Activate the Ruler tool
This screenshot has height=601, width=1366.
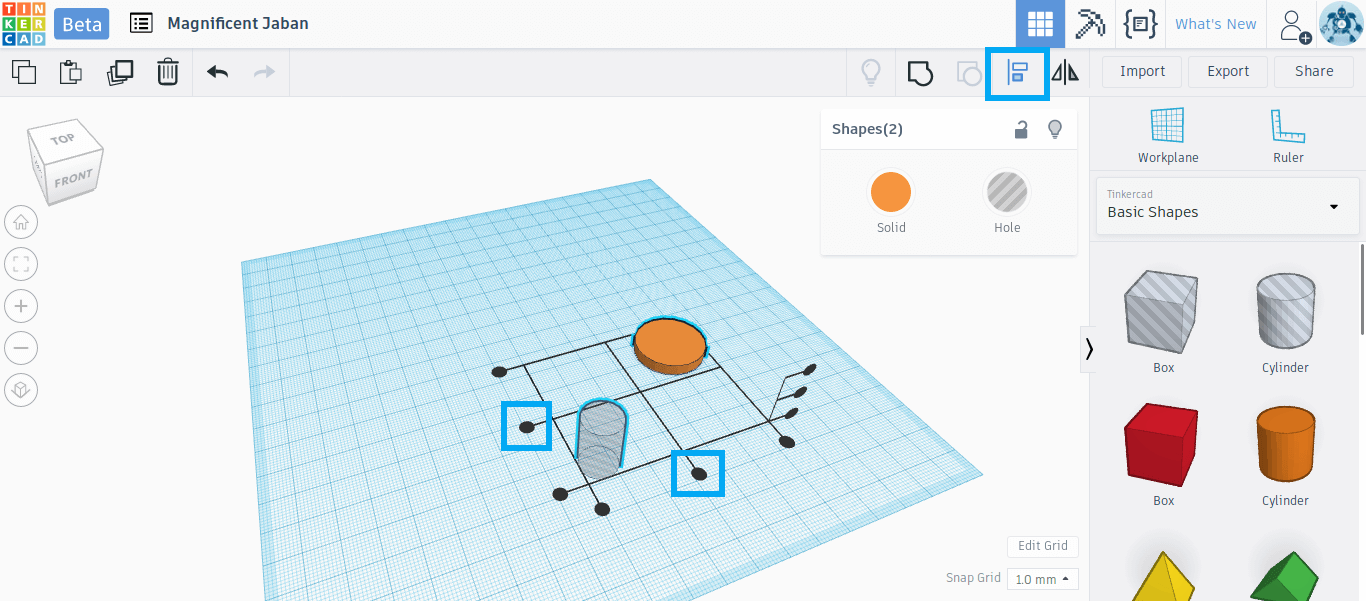1288,135
